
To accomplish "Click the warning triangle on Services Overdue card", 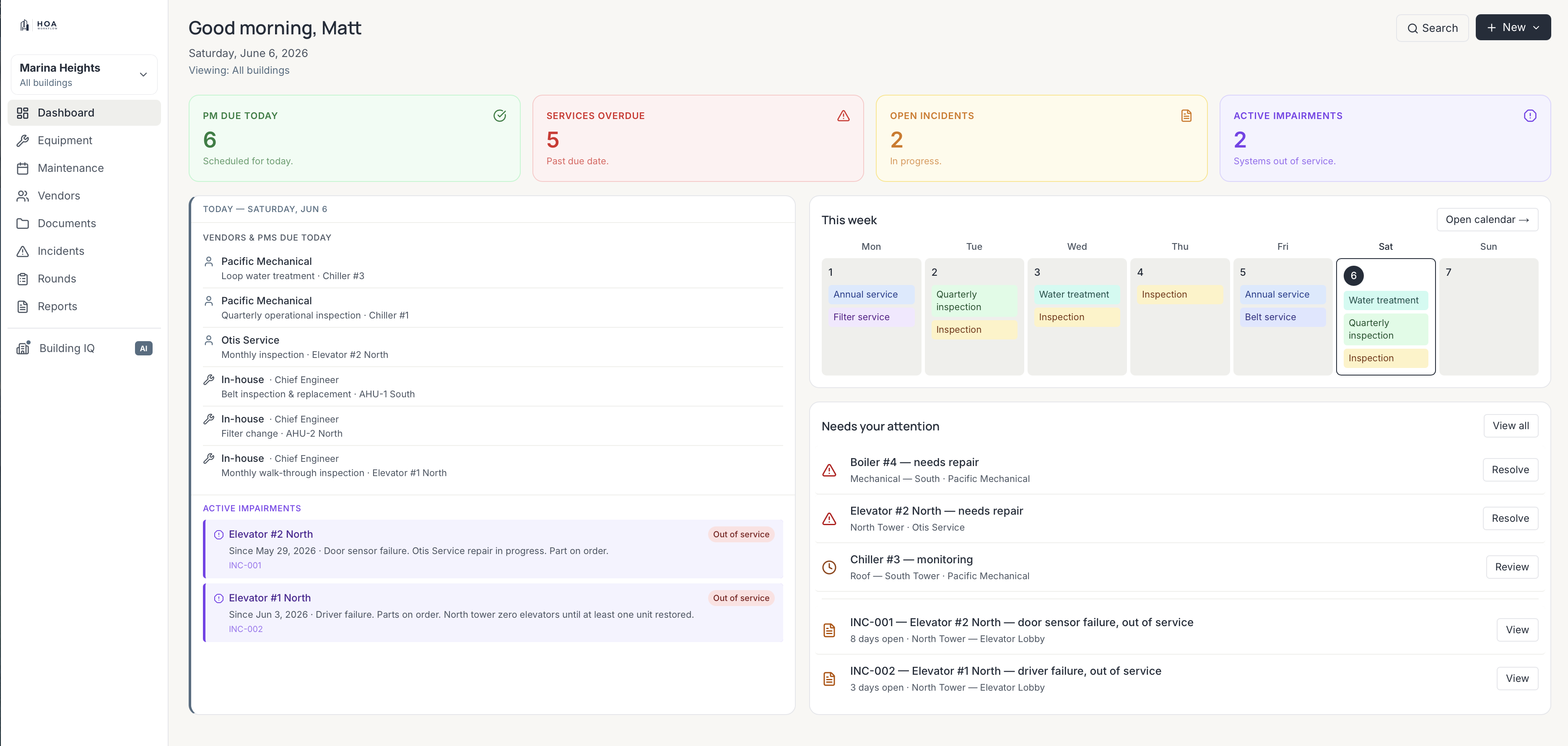I will click(x=843, y=116).
